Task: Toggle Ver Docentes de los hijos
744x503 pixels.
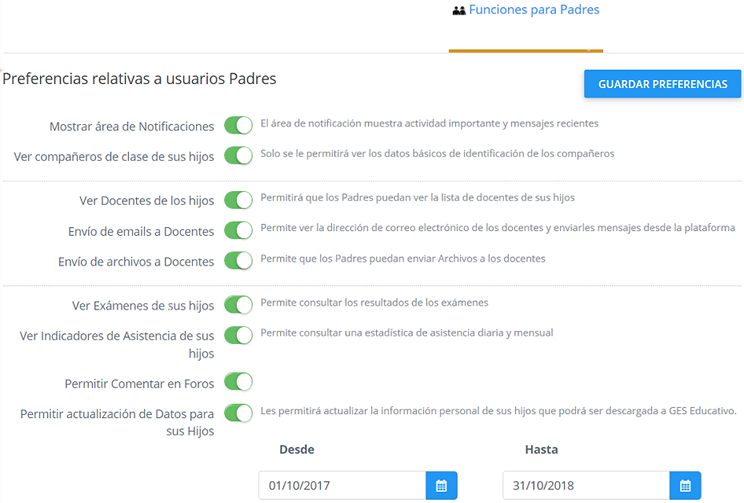Action: tap(238, 200)
